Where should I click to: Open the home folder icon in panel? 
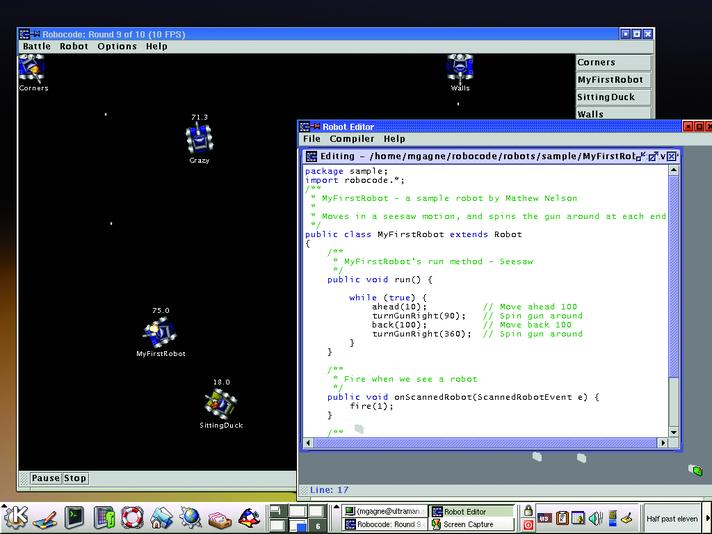[162, 517]
